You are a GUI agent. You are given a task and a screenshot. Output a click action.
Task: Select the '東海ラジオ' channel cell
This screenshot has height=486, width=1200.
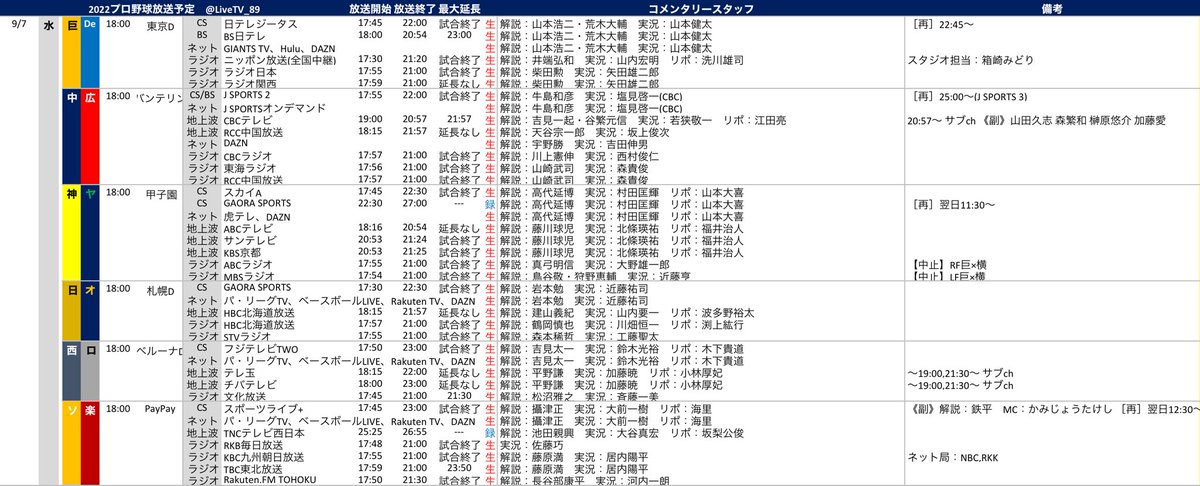(247, 168)
